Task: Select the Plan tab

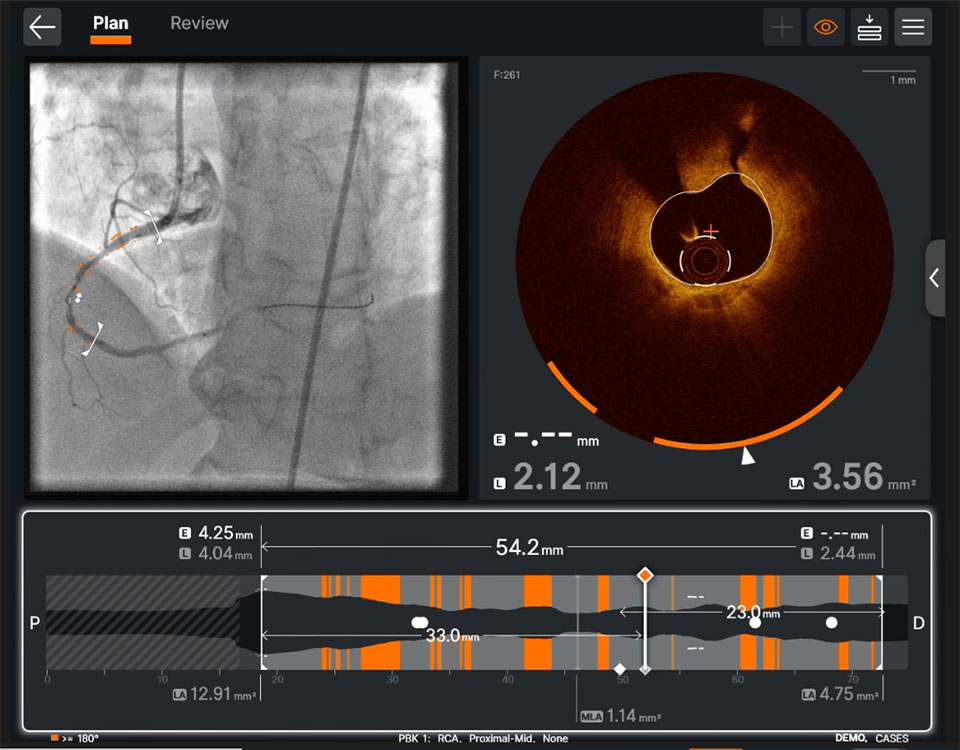Action: click(x=110, y=23)
